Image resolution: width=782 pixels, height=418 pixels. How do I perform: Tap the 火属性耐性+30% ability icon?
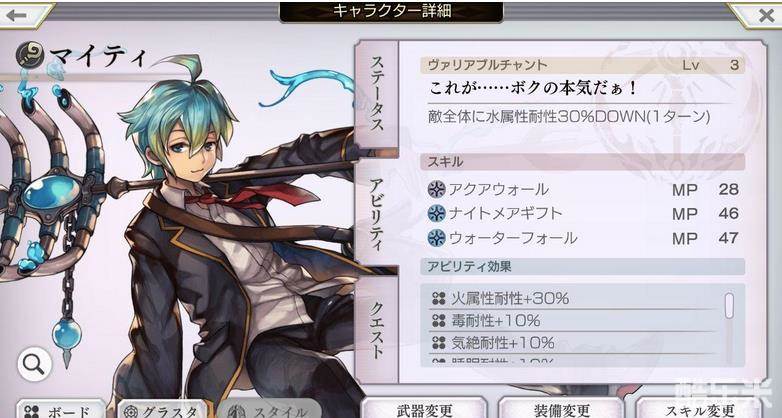click(438, 298)
